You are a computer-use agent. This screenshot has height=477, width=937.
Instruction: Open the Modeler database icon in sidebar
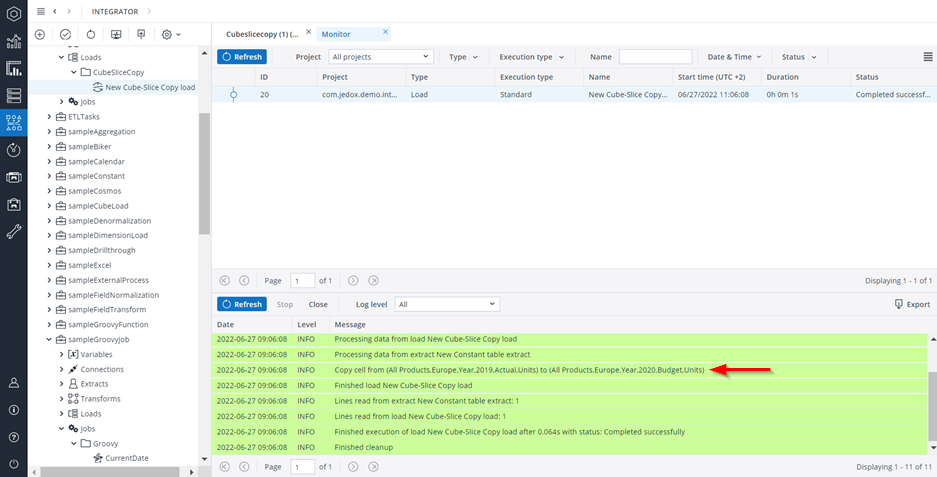pos(14,95)
